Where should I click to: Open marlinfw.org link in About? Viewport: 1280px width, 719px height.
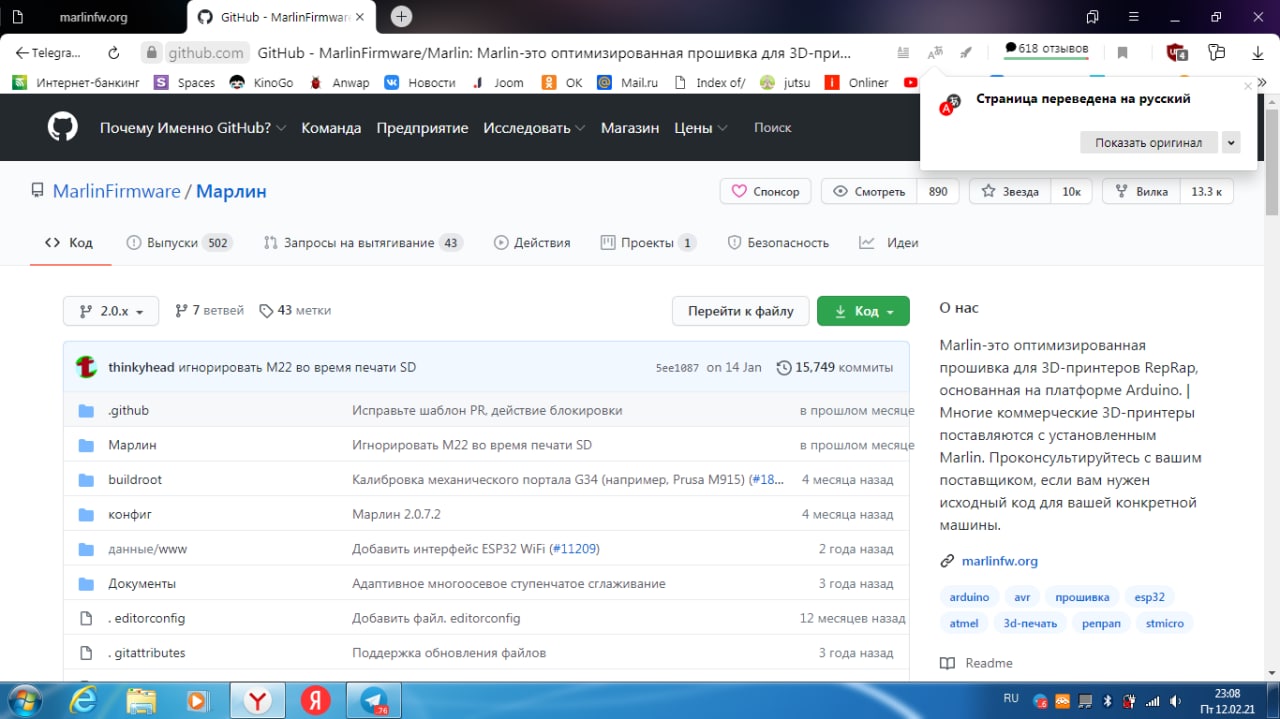click(1000, 561)
